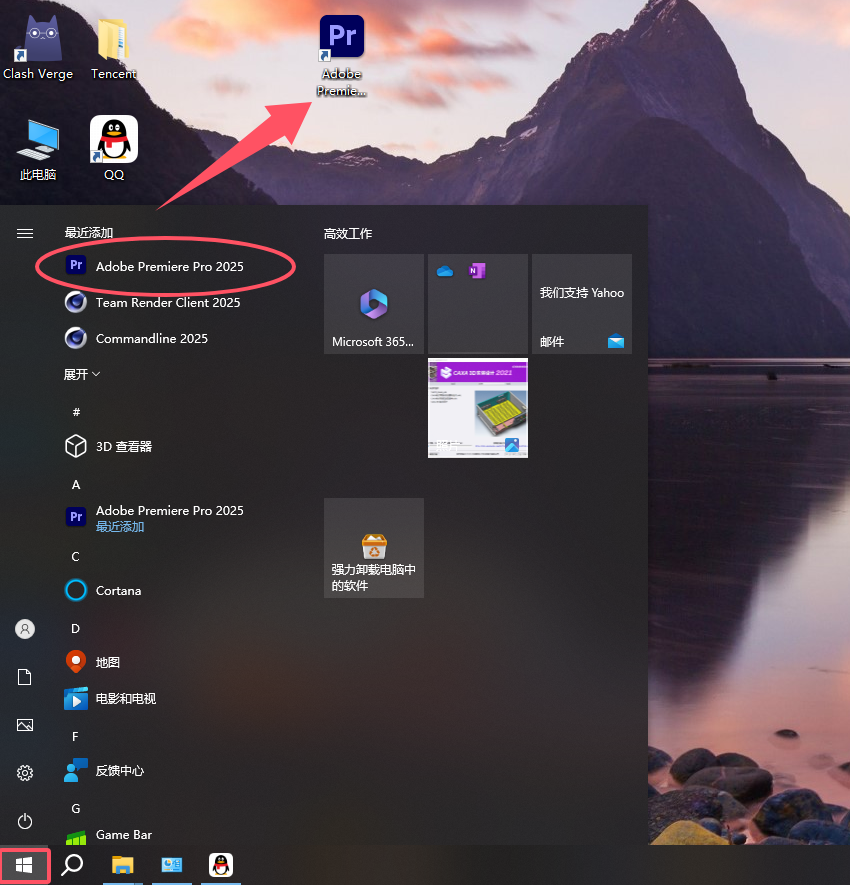Click the taskbar search magnifier
Viewport: 850px width, 885px height.
[72, 865]
